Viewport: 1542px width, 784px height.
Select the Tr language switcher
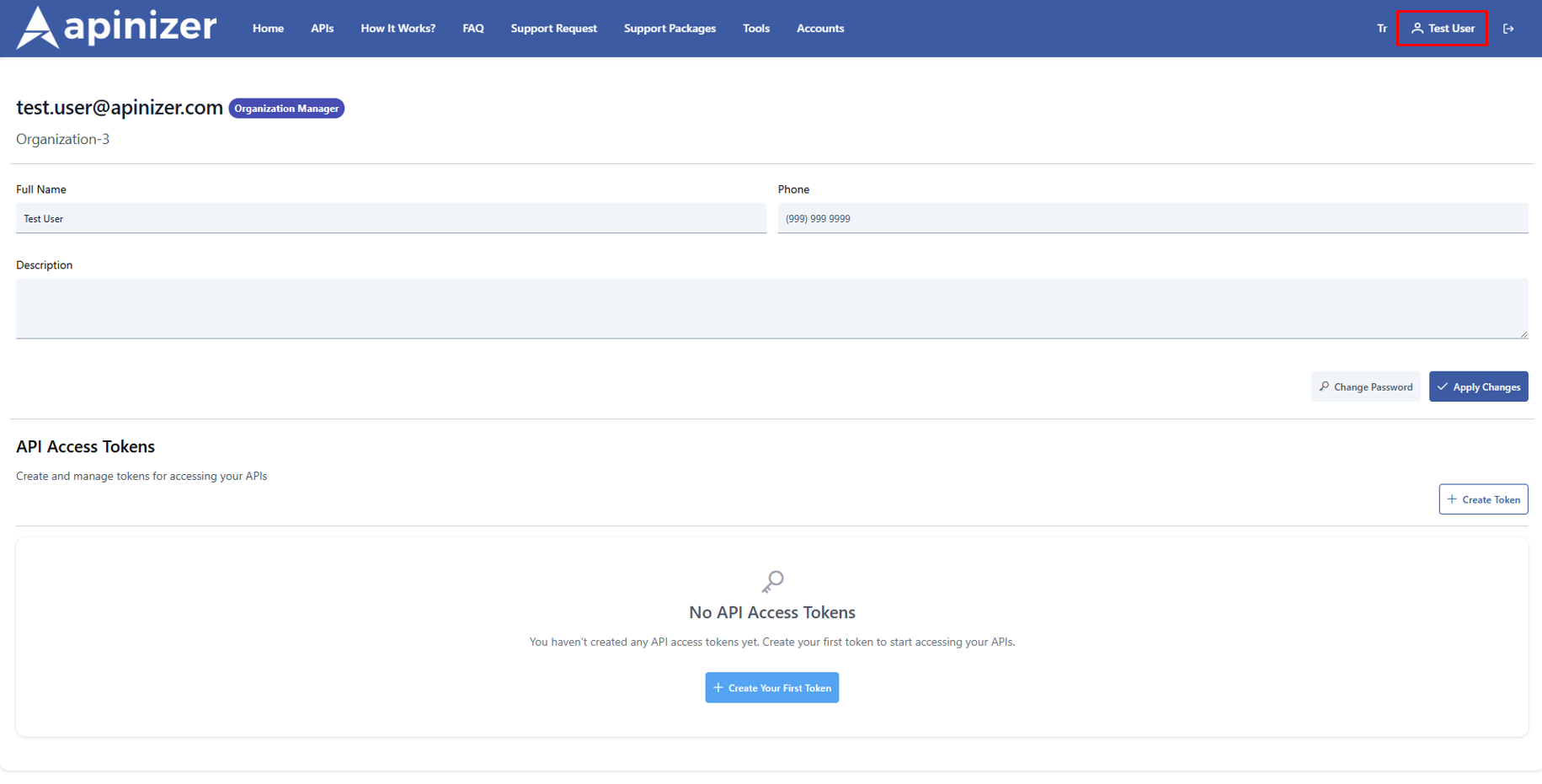pos(1381,28)
